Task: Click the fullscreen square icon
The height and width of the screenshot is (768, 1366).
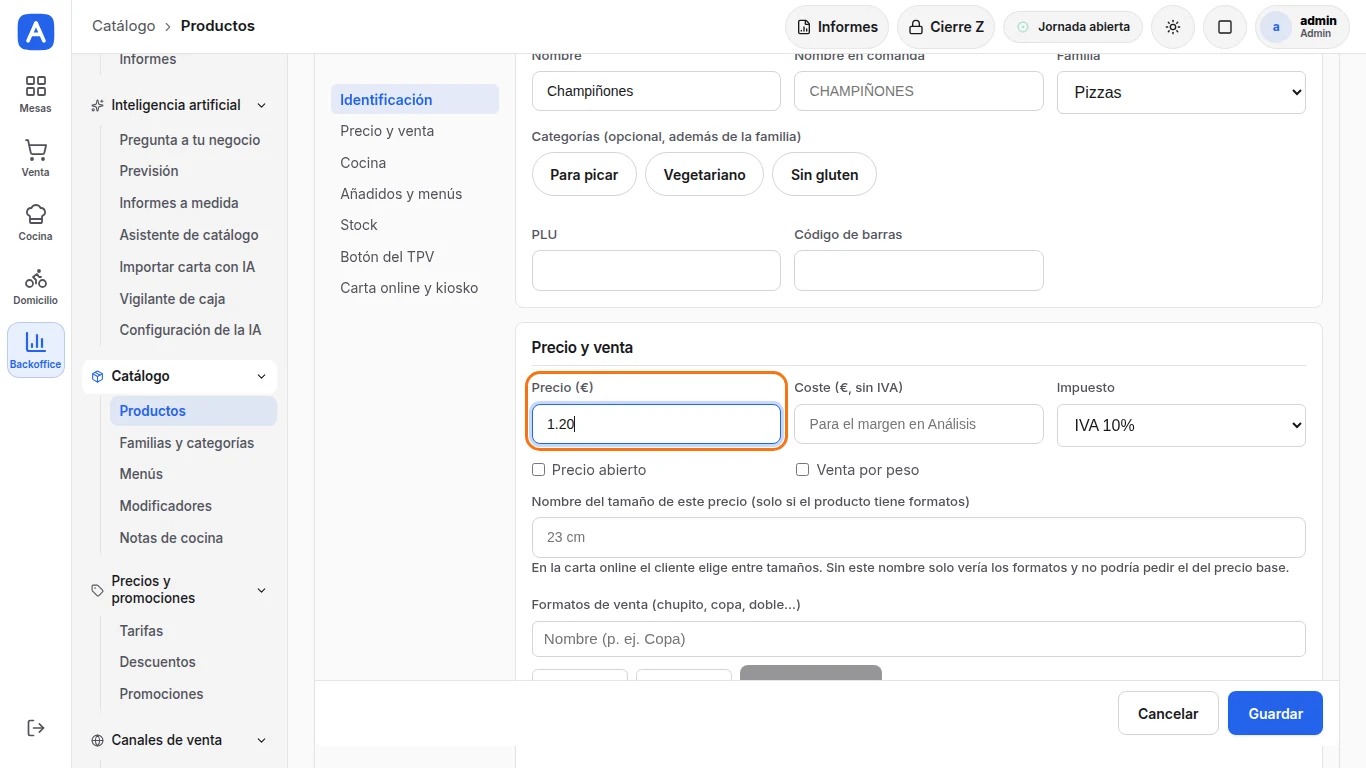Action: pyautogui.click(x=1225, y=27)
